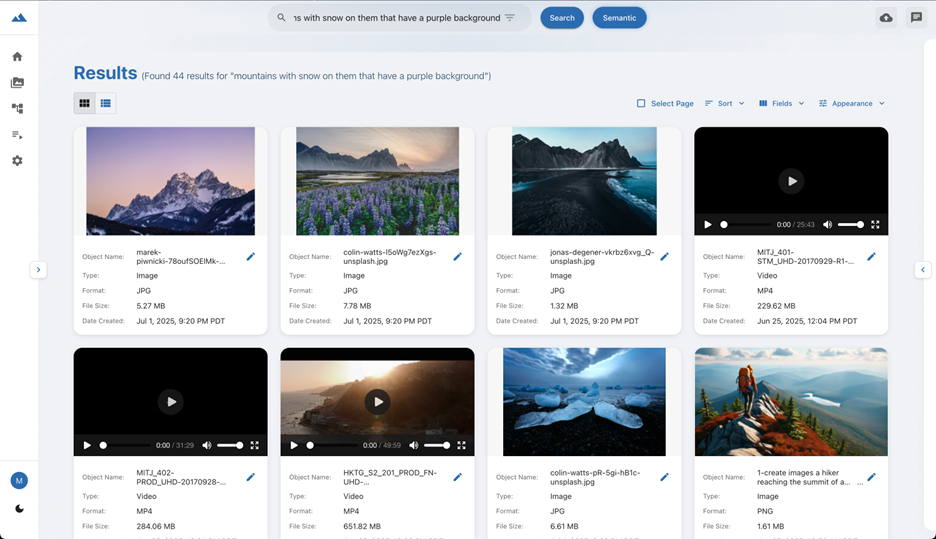This screenshot has height=539, width=936.
Task: Adjust volume slider on MITJ_401 video
Action: pyautogui.click(x=850, y=225)
